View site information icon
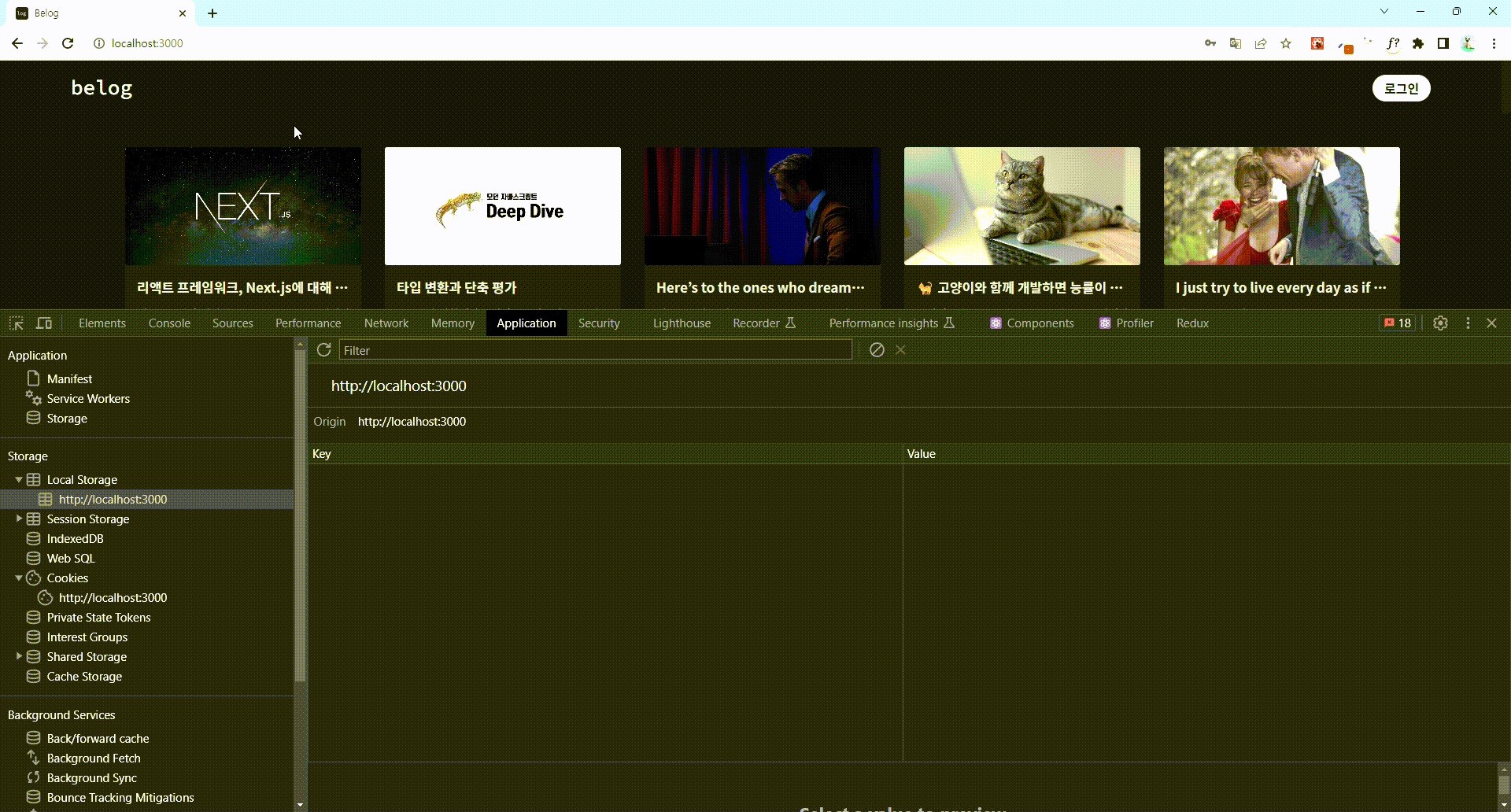 (x=99, y=43)
